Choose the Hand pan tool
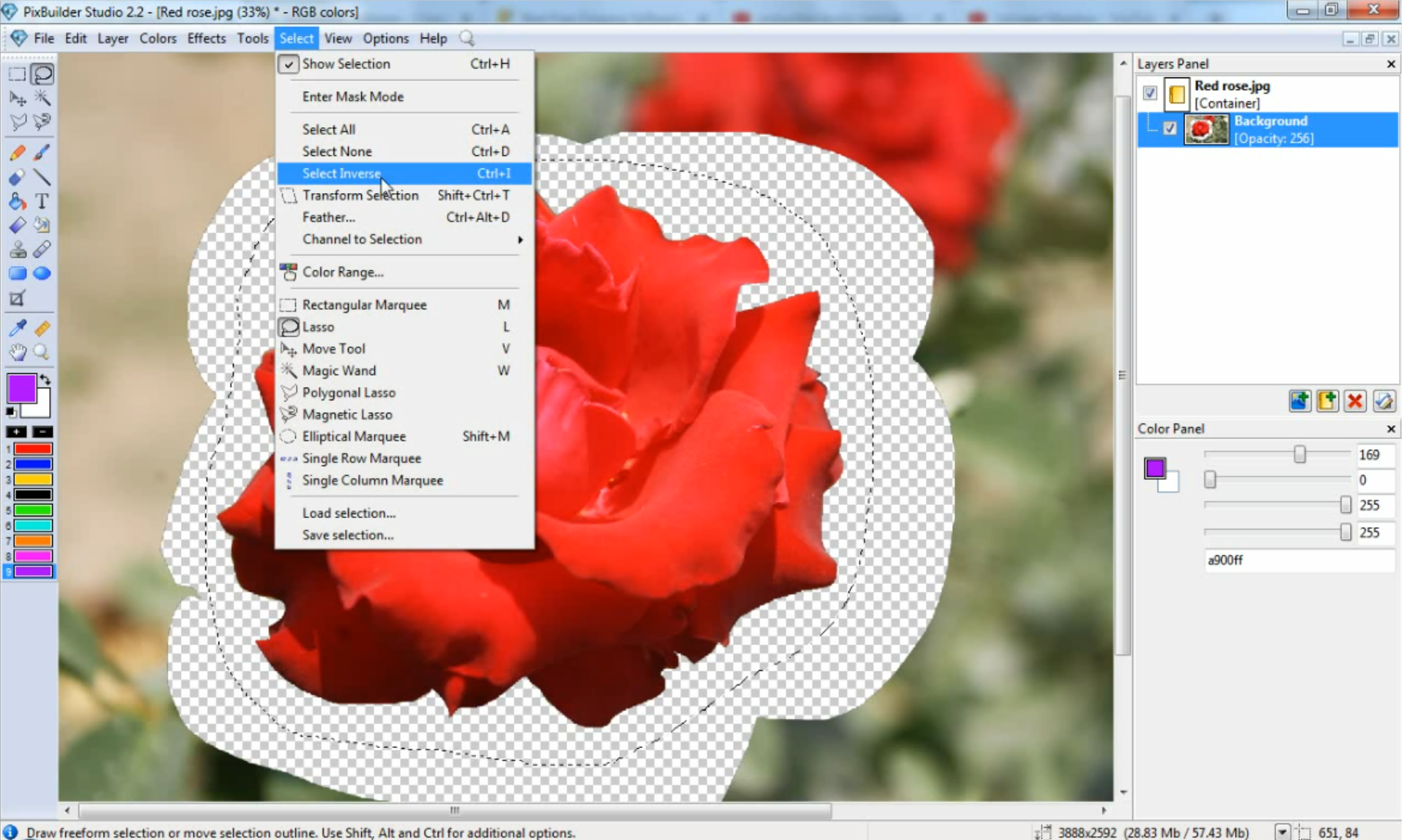The image size is (1402, 840). pos(17,352)
